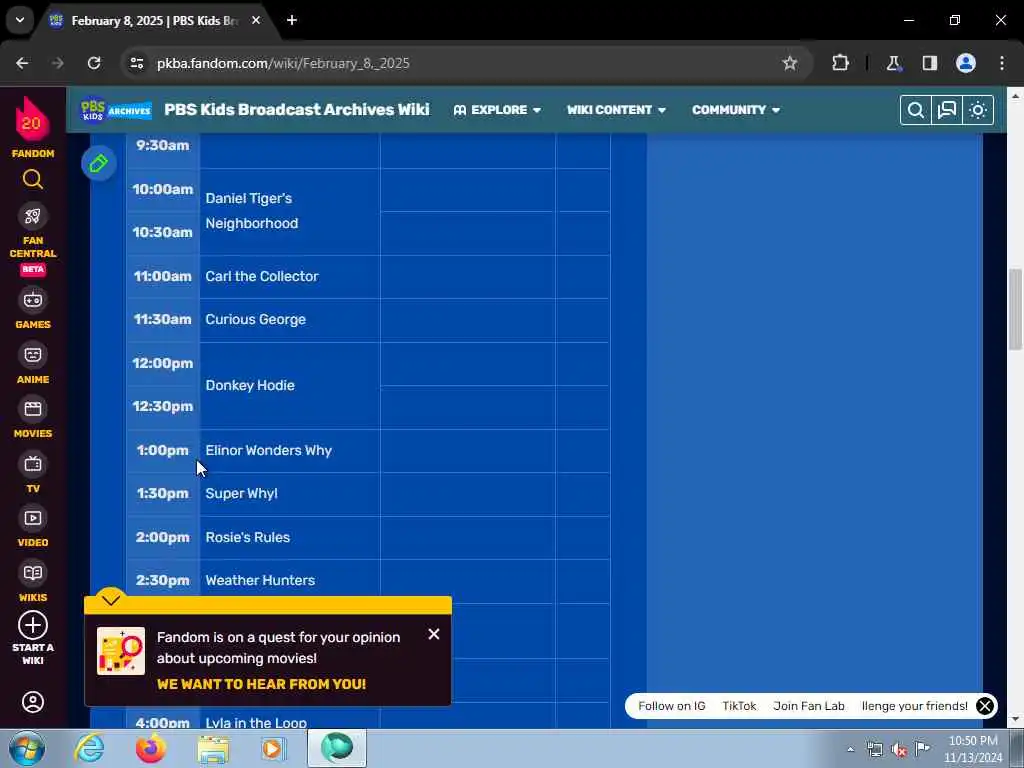Click Join Fan Lab link

[x=808, y=706]
